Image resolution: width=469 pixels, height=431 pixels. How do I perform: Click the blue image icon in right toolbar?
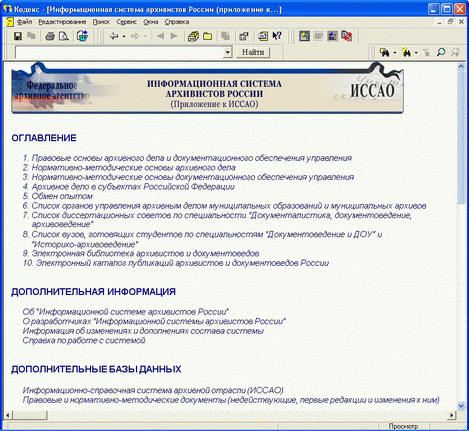(x=332, y=36)
